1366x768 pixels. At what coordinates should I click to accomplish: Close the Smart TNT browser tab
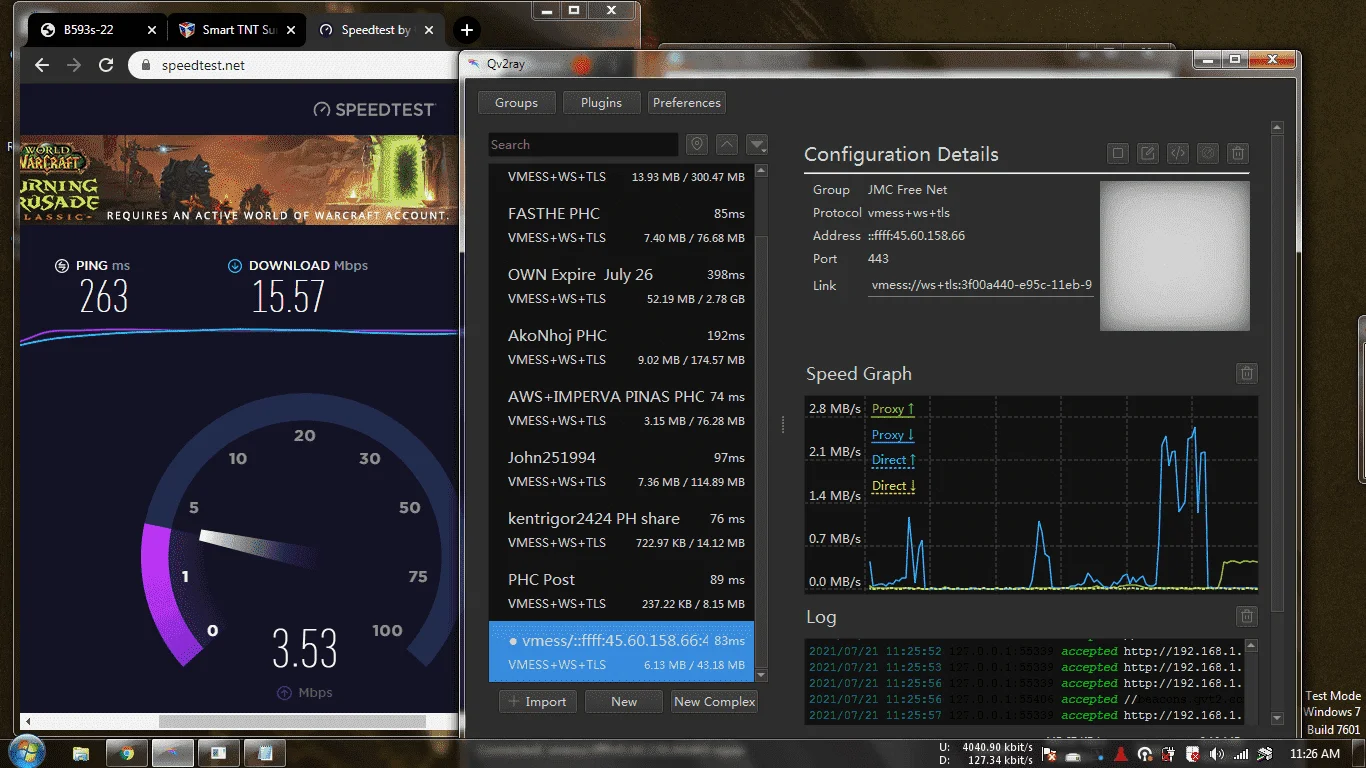point(291,30)
